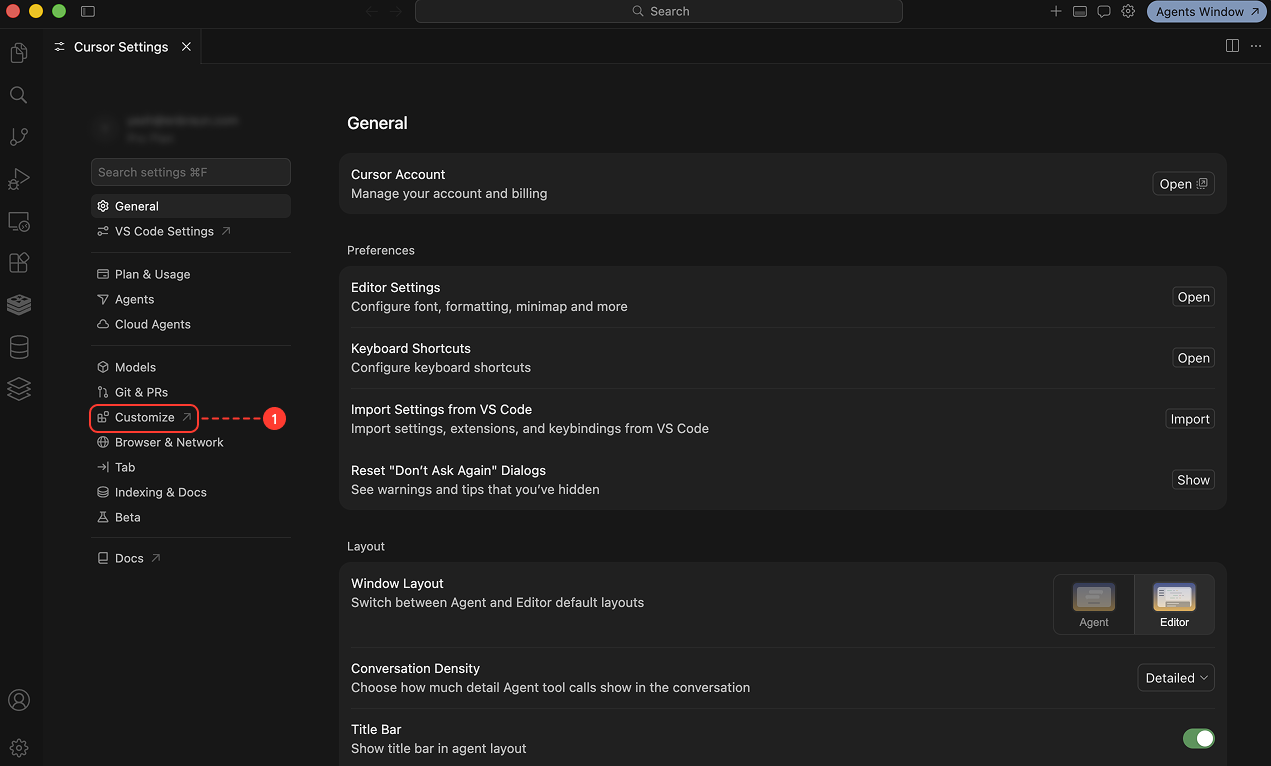
Task: Close the Cursor Settings tab
Action: click(186, 47)
